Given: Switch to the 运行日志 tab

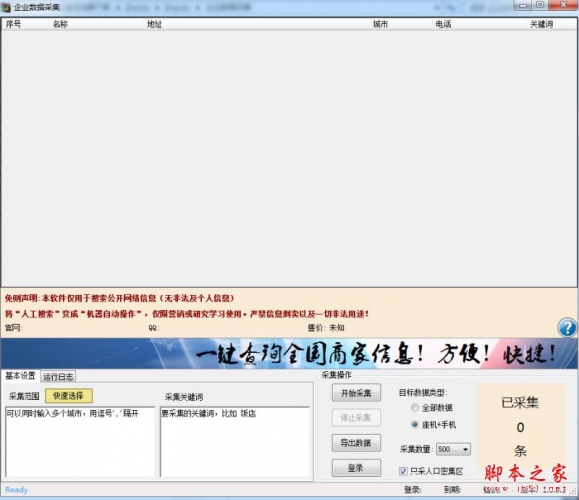Looking at the screenshot, I should click(x=58, y=377).
